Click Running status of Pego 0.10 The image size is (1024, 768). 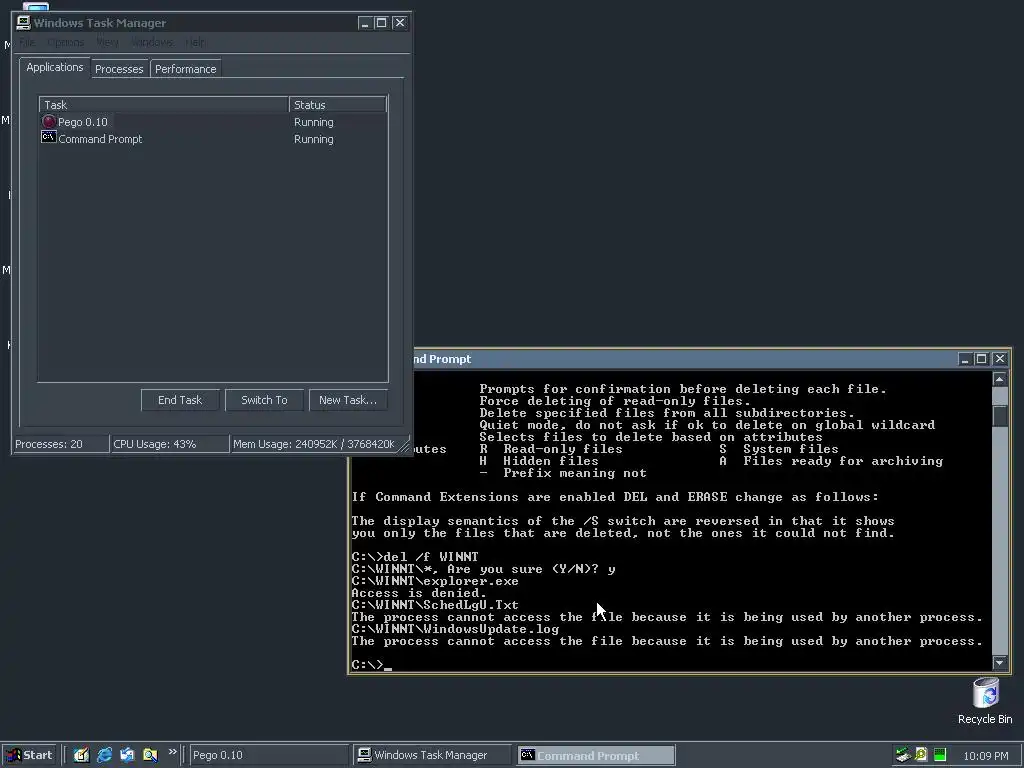point(313,122)
